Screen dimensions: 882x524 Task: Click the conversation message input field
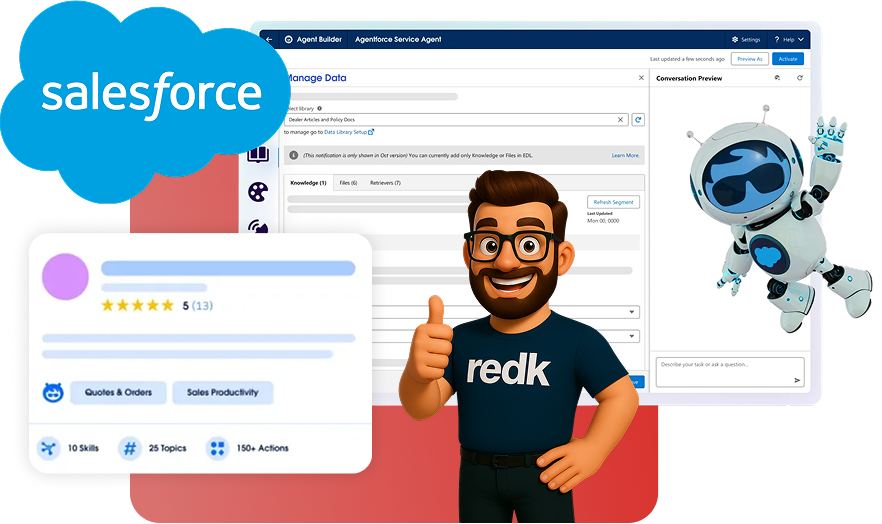(x=730, y=372)
